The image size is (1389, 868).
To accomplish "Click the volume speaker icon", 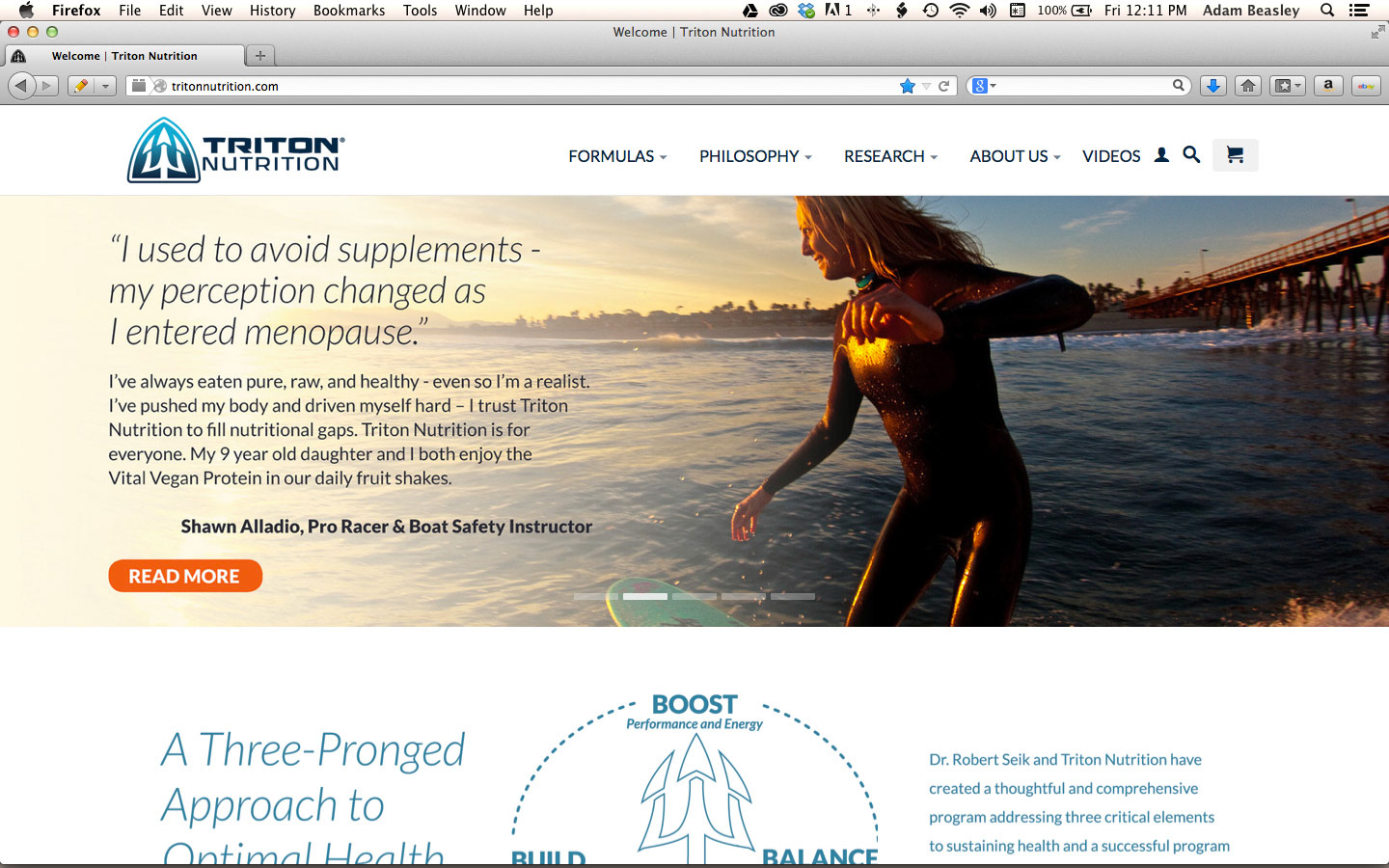I will pos(988,11).
